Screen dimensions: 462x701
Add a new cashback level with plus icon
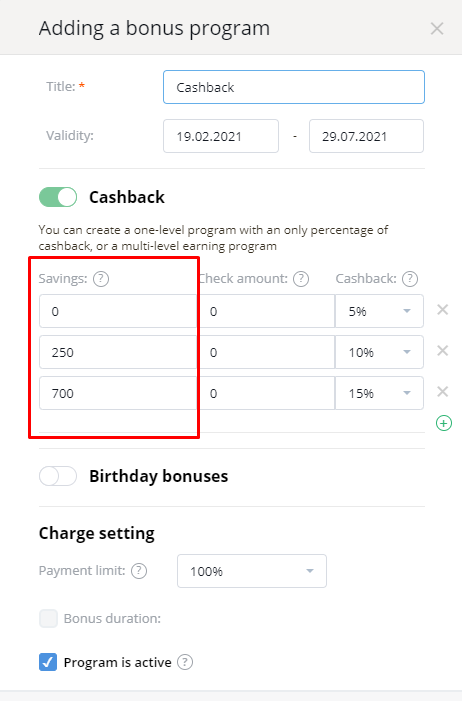[444, 423]
